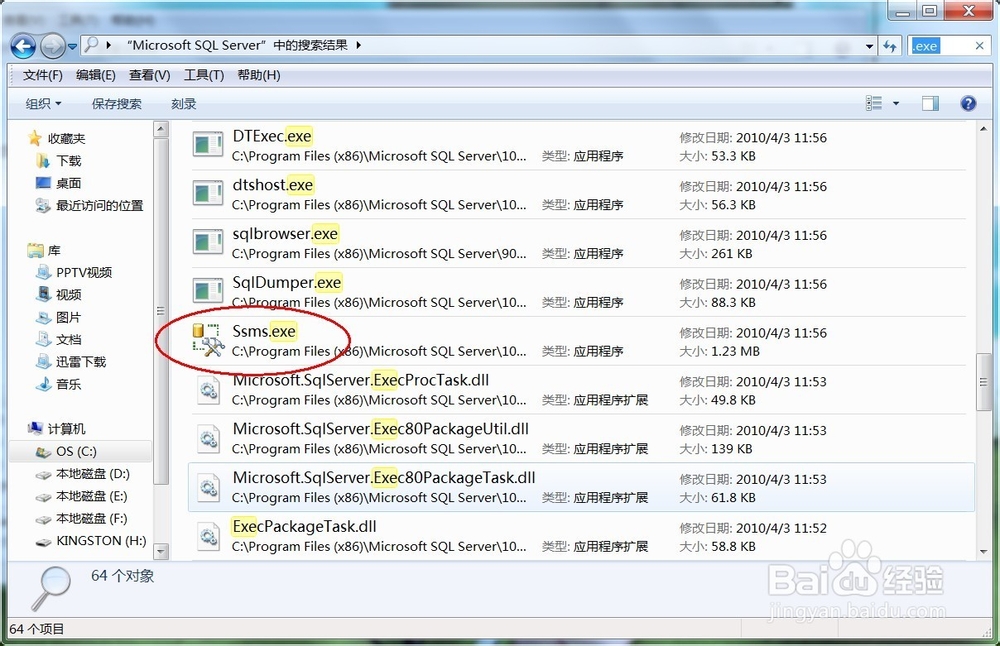Screen dimensions: 1000x646
Task: Click the search magnifier icon in address bar
Action: pyautogui.click(x=92, y=45)
